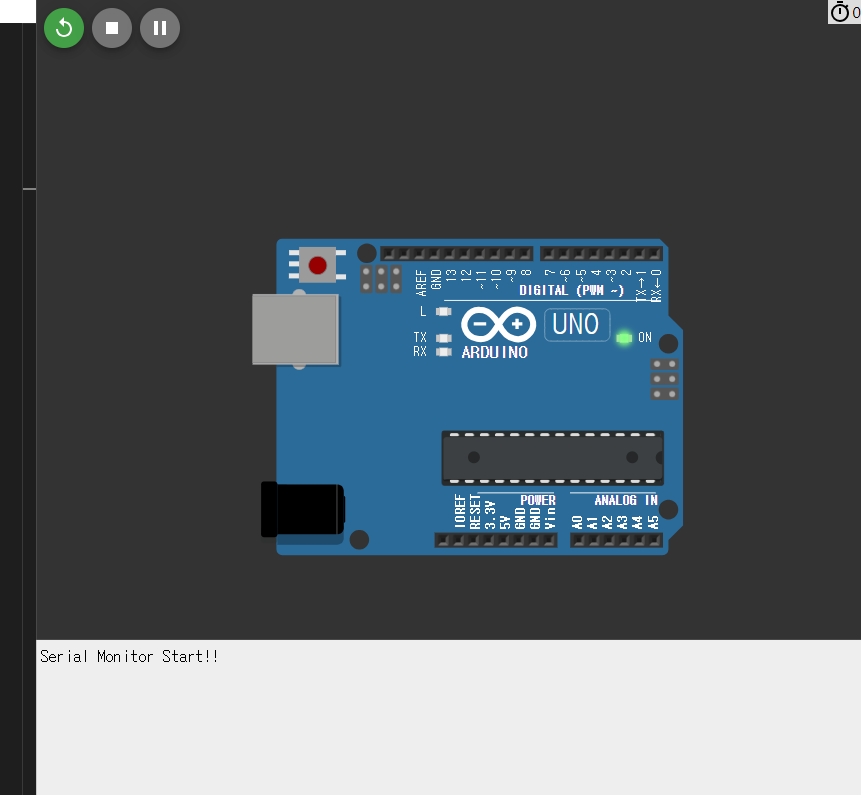Screen dimensions: 861x795
Task: Click inside the serial monitor output area
Action: click(x=449, y=717)
